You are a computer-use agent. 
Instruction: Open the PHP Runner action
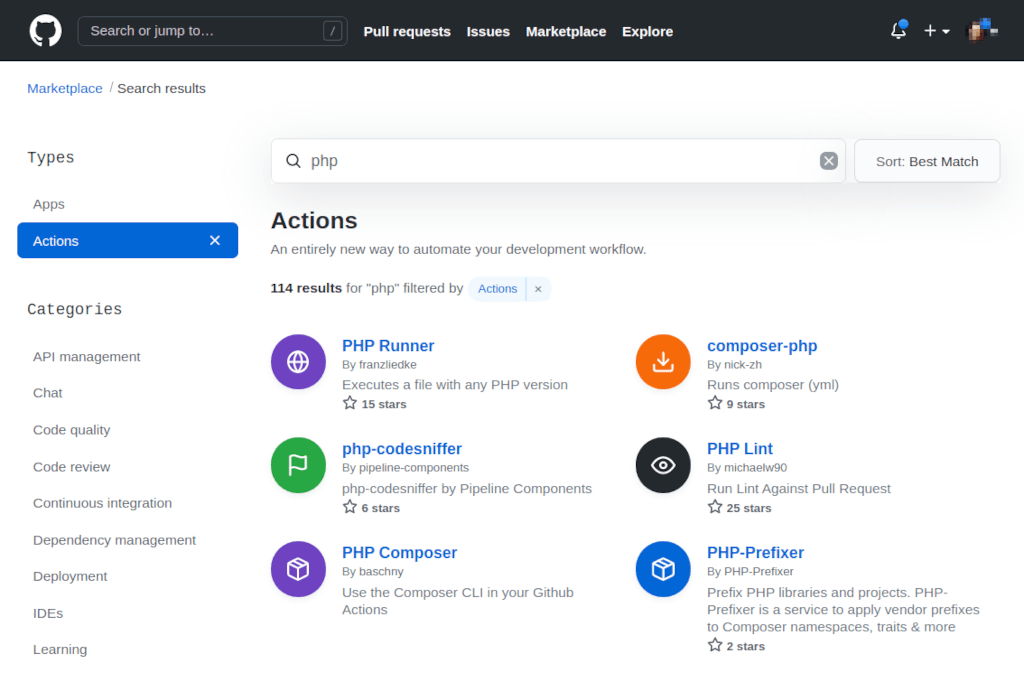click(x=388, y=345)
